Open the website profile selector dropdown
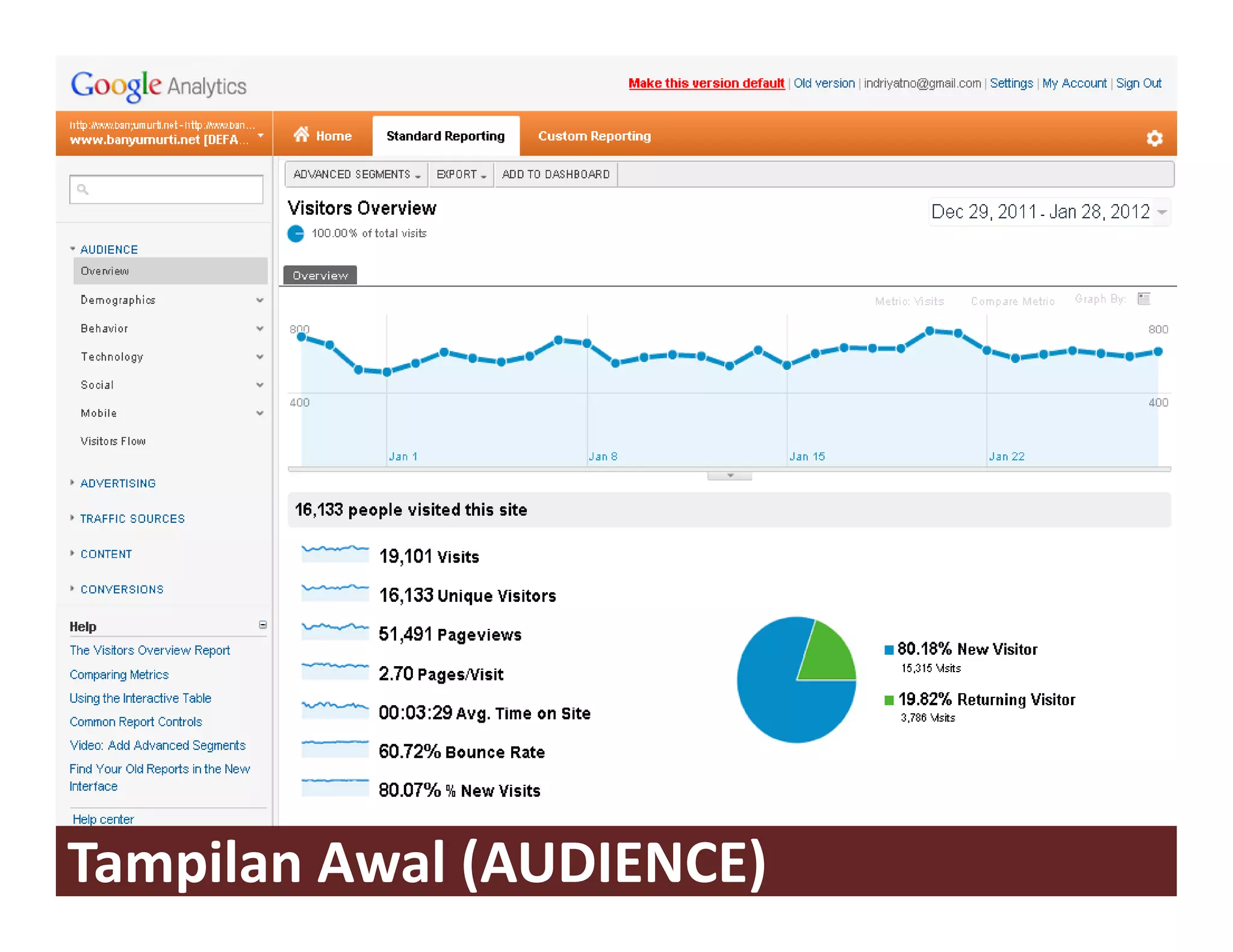The image size is (1233, 952). click(x=164, y=134)
